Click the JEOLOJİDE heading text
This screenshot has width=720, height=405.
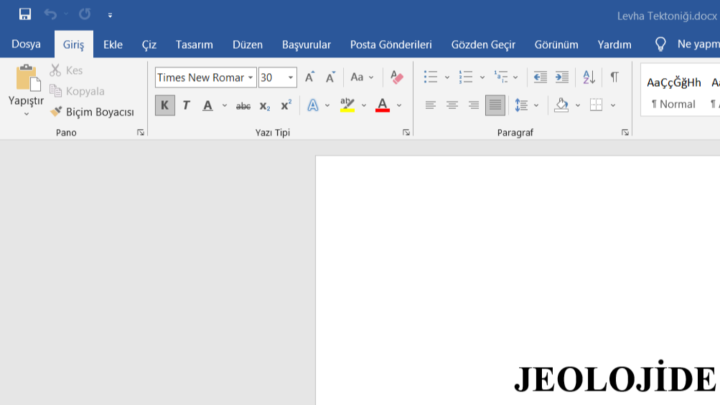[x=615, y=378]
